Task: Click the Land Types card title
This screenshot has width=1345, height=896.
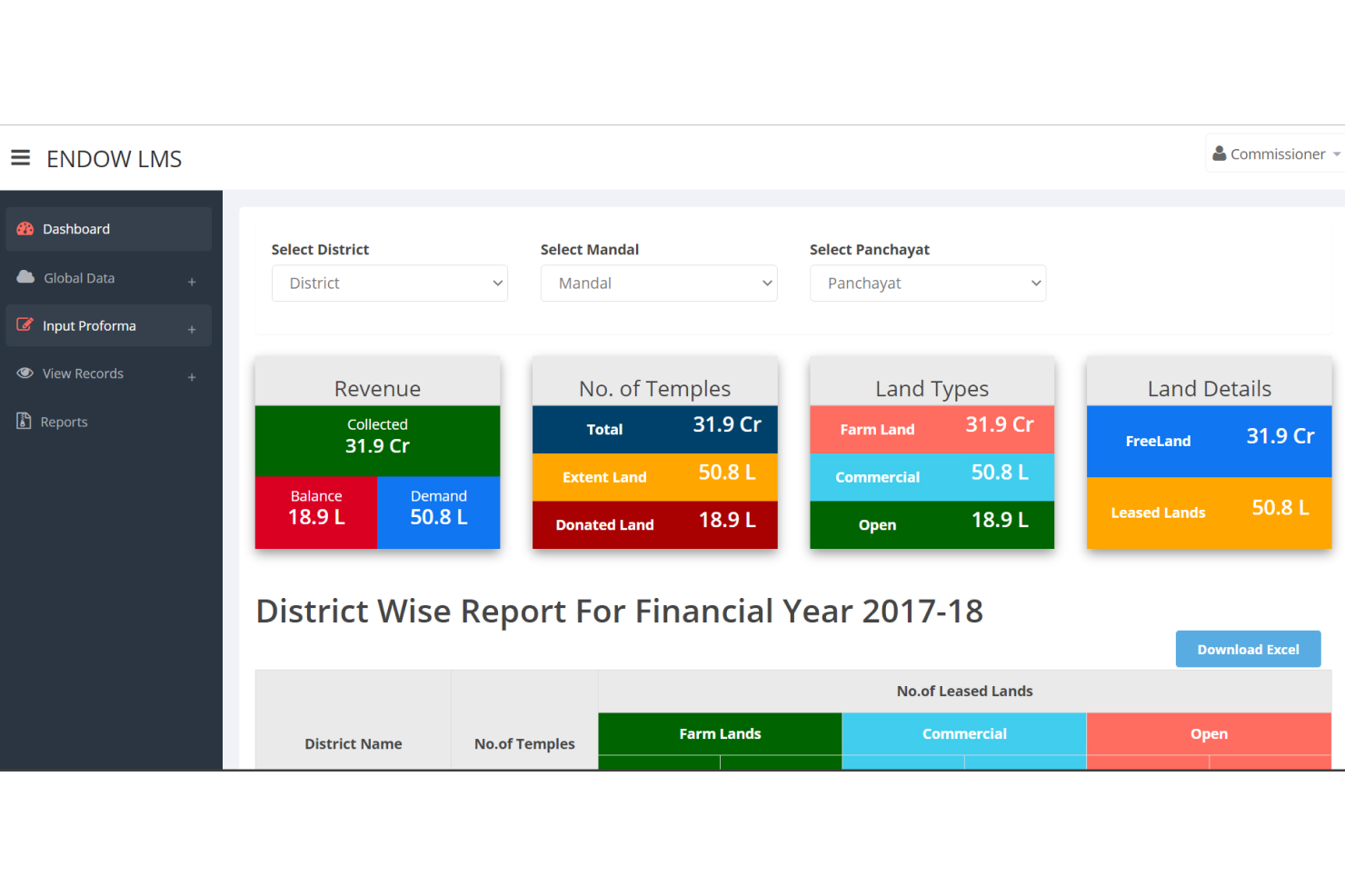Action: click(932, 389)
